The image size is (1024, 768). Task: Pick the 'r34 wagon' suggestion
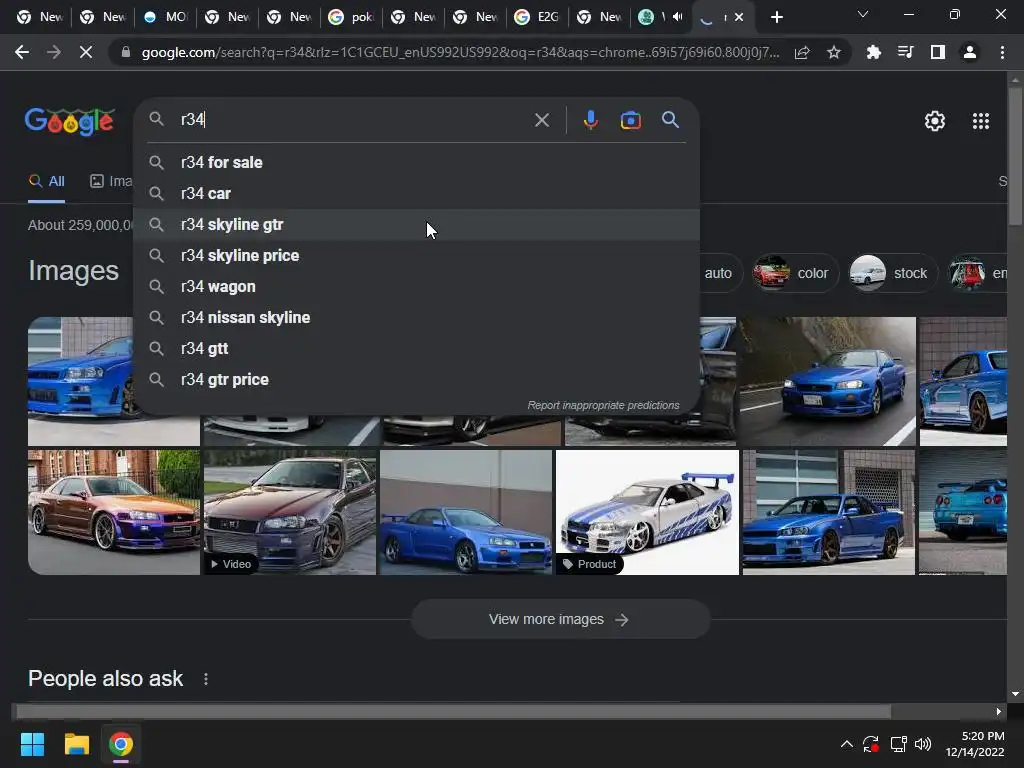[x=417, y=287]
